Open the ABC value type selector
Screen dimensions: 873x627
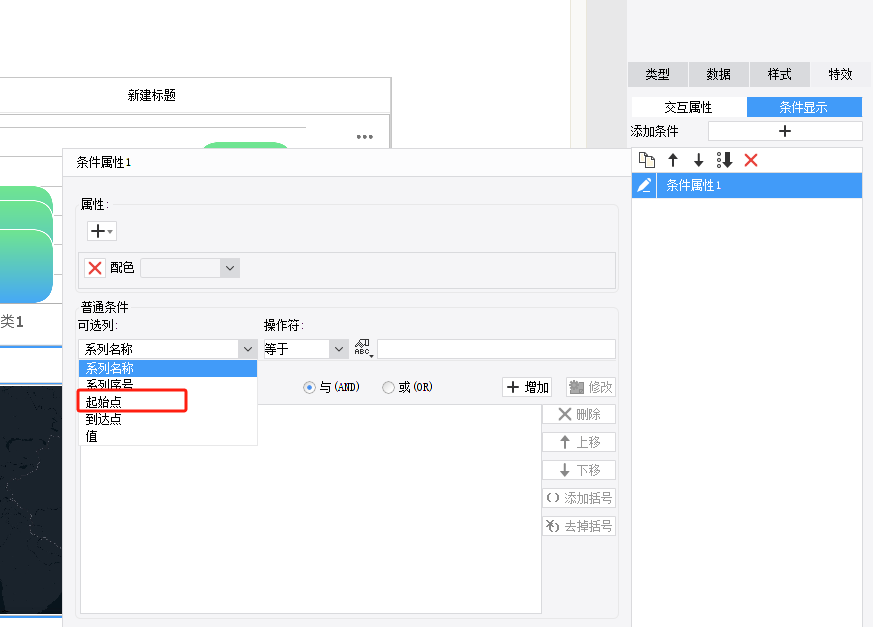[x=363, y=349]
